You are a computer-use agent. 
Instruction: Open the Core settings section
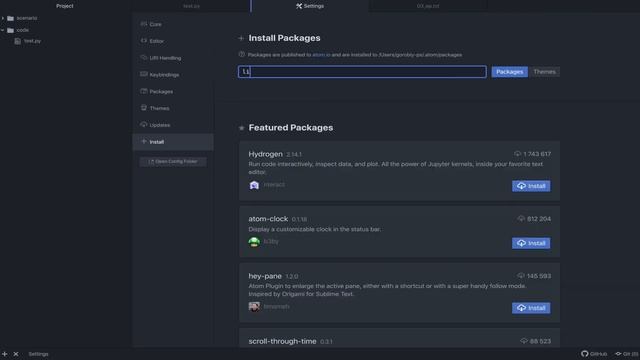[x=173, y=24]
